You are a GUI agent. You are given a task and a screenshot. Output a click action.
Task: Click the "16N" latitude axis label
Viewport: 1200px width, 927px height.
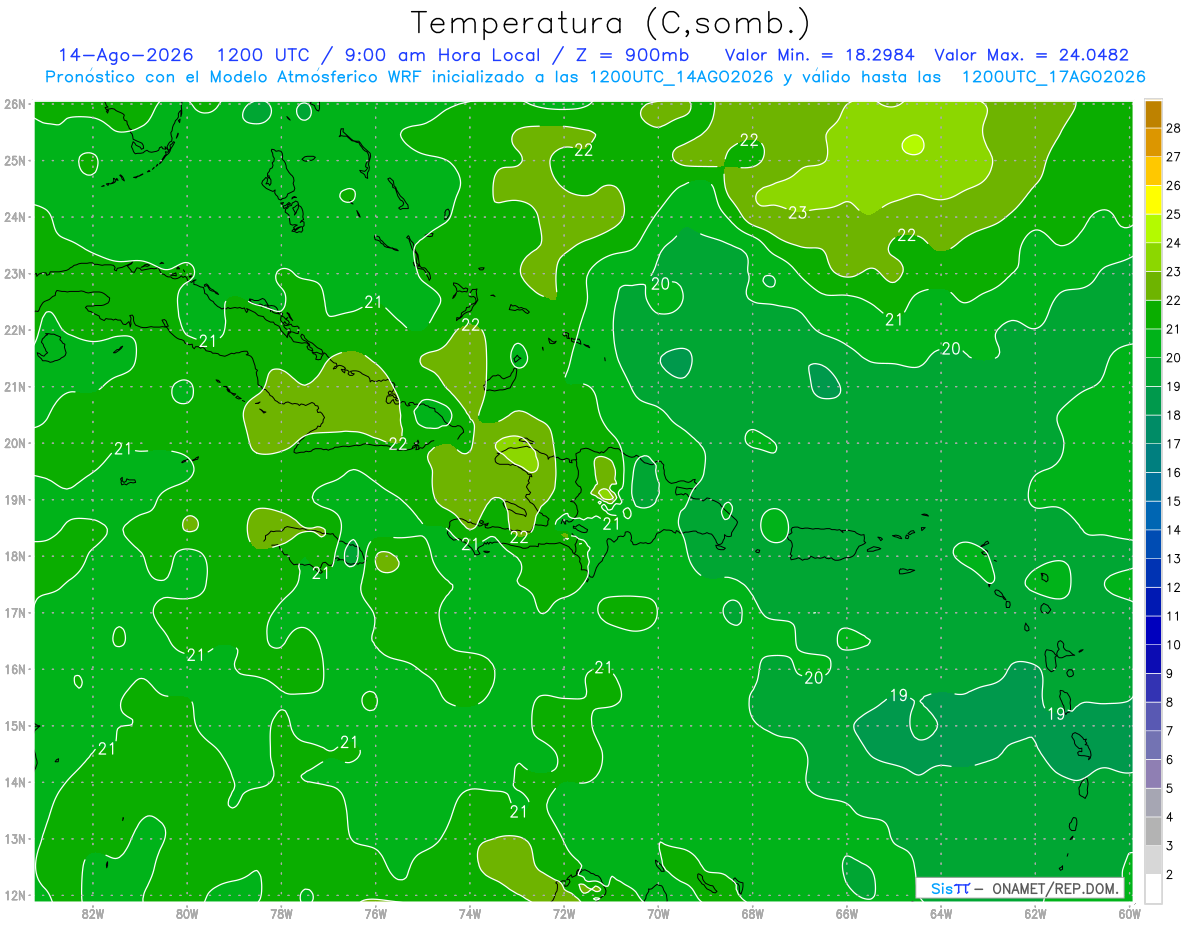[14, 669]
